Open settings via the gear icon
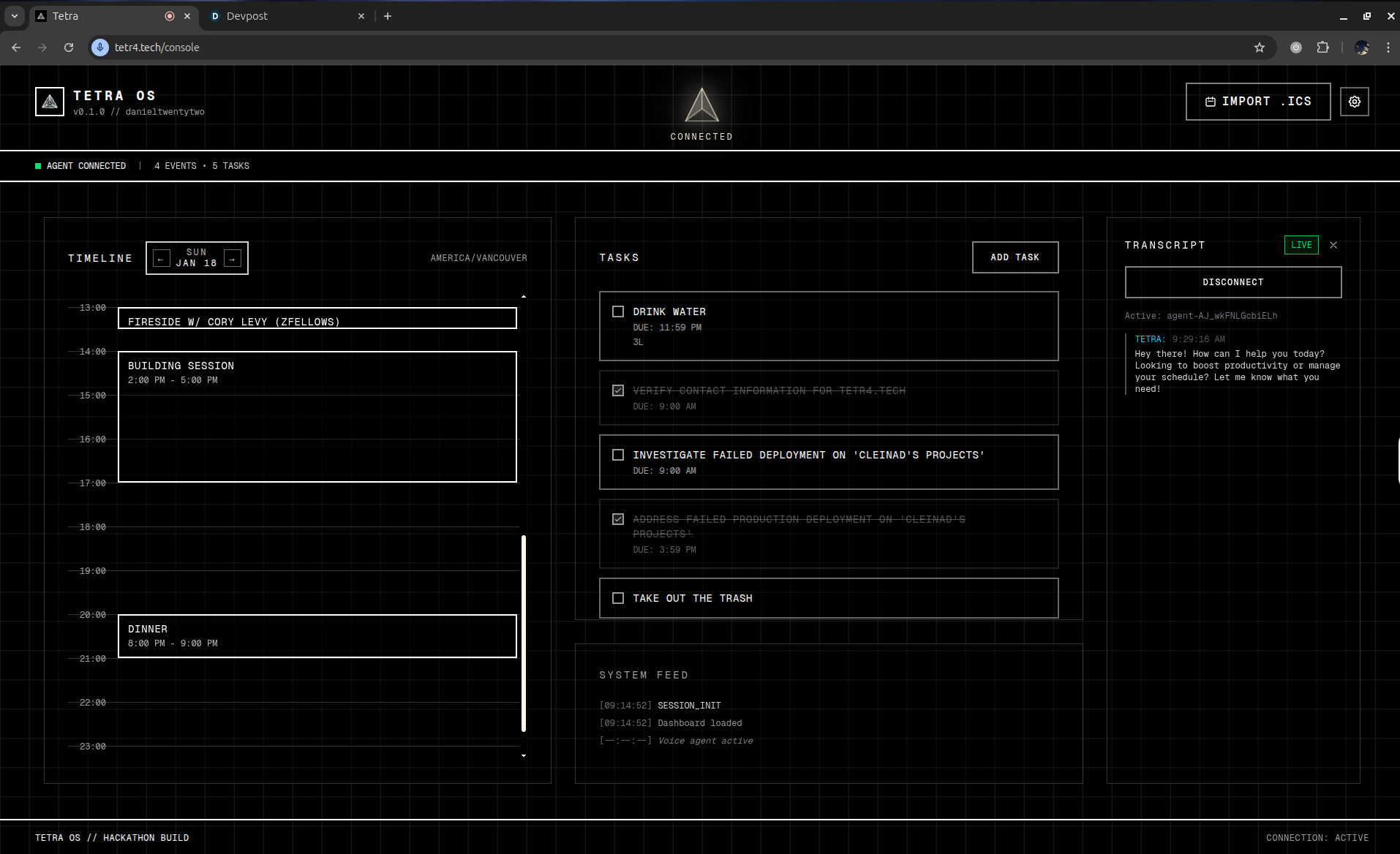This screenshot has height=854, width=1400. 1354,102
